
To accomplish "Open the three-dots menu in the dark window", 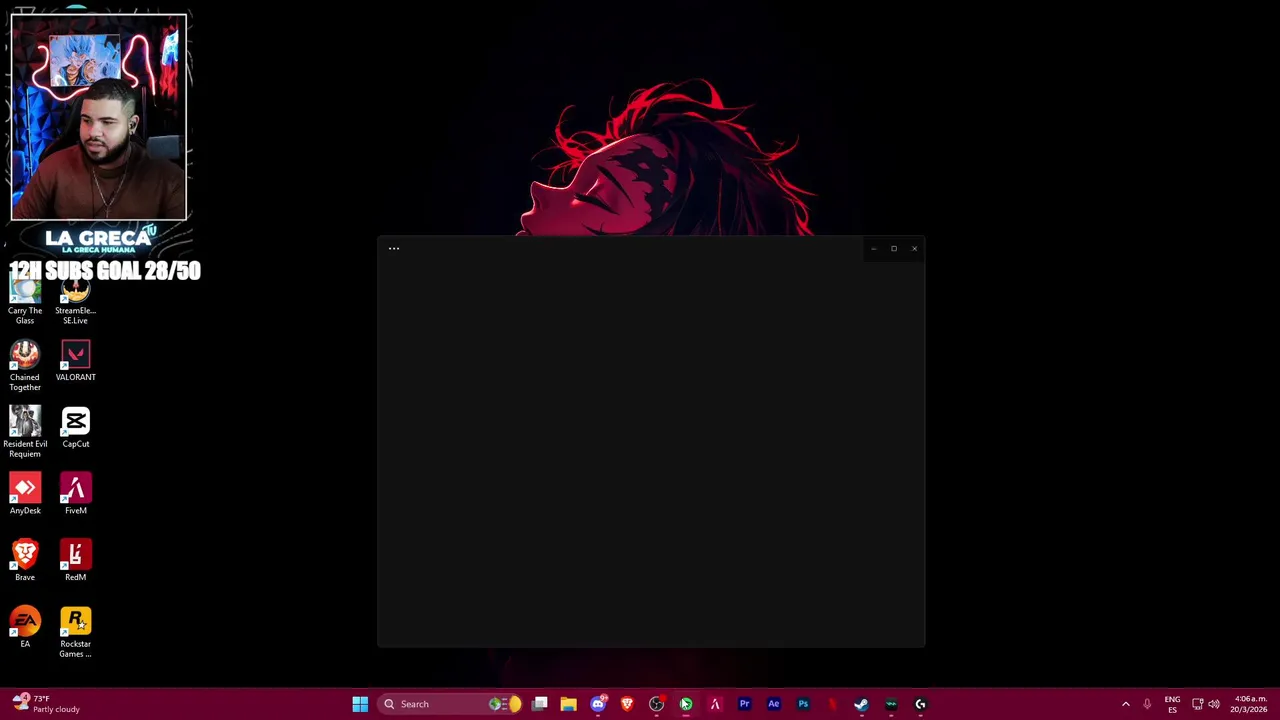I will pos(394,248).
